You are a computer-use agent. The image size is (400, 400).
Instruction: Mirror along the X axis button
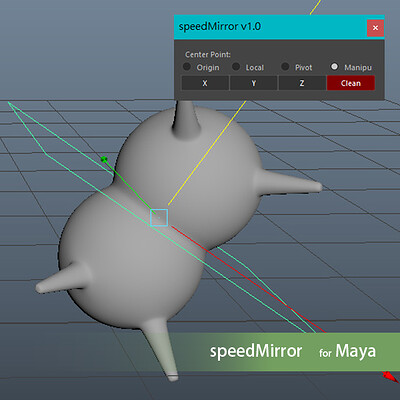tap(205, 83)
